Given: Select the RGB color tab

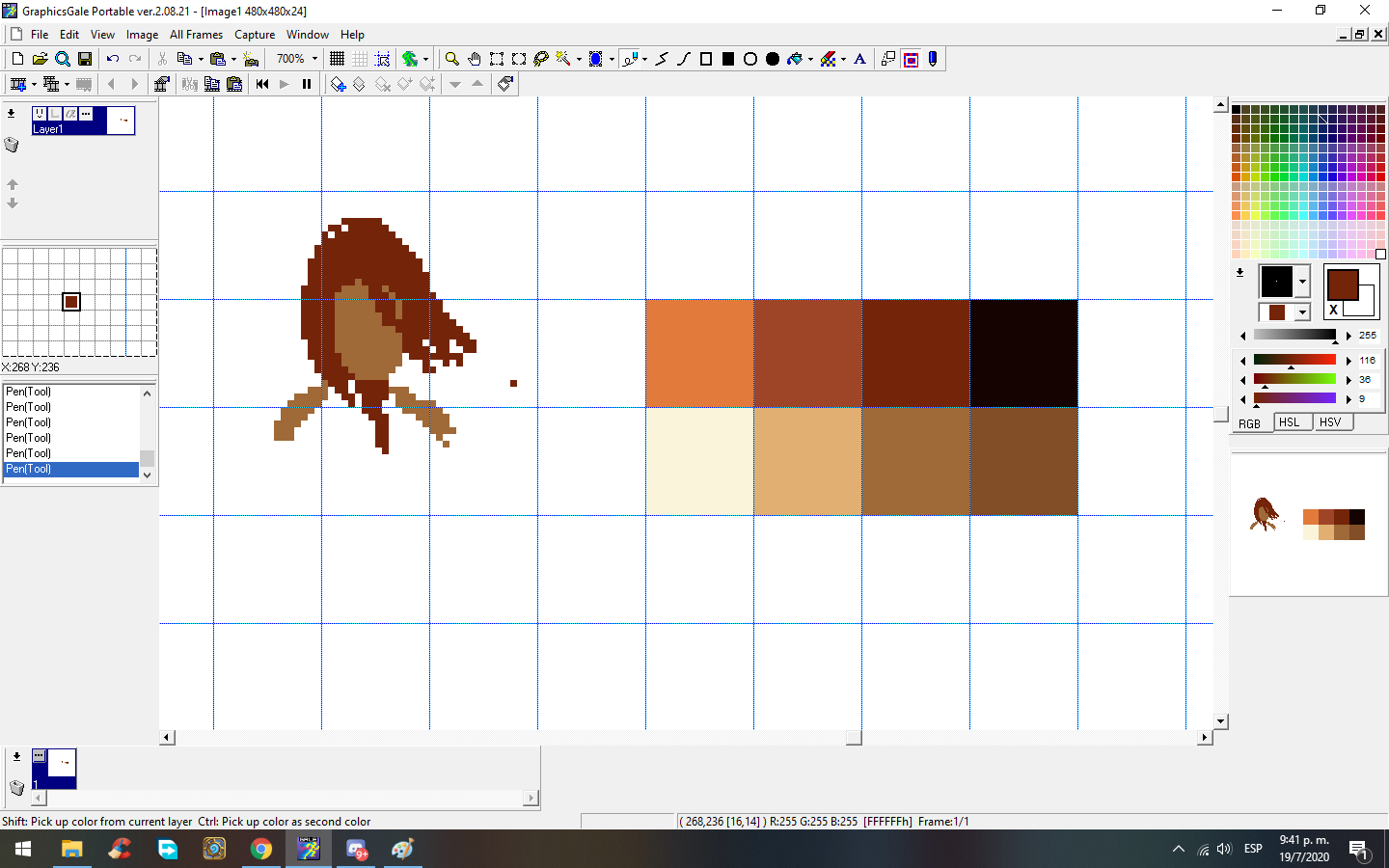Looking at the screenshot, I should coord(1250,423).
